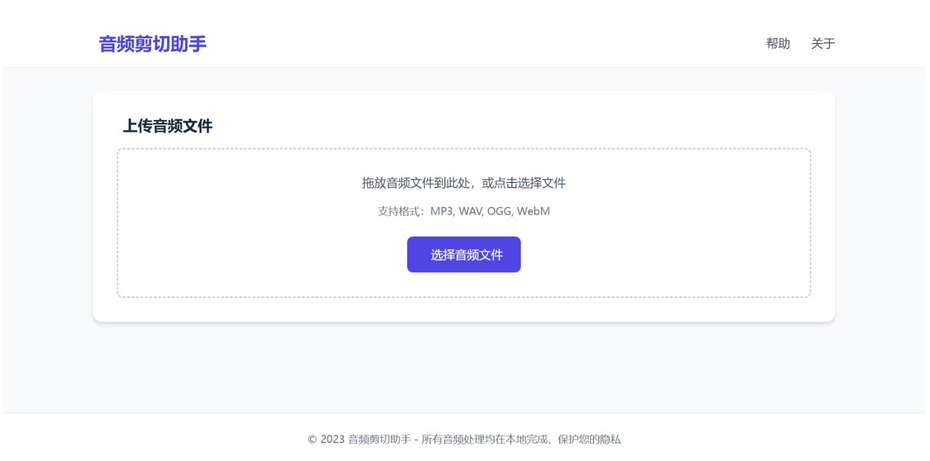
Task: Click the 上传音频文件 section heading
Action: [167, 126]
